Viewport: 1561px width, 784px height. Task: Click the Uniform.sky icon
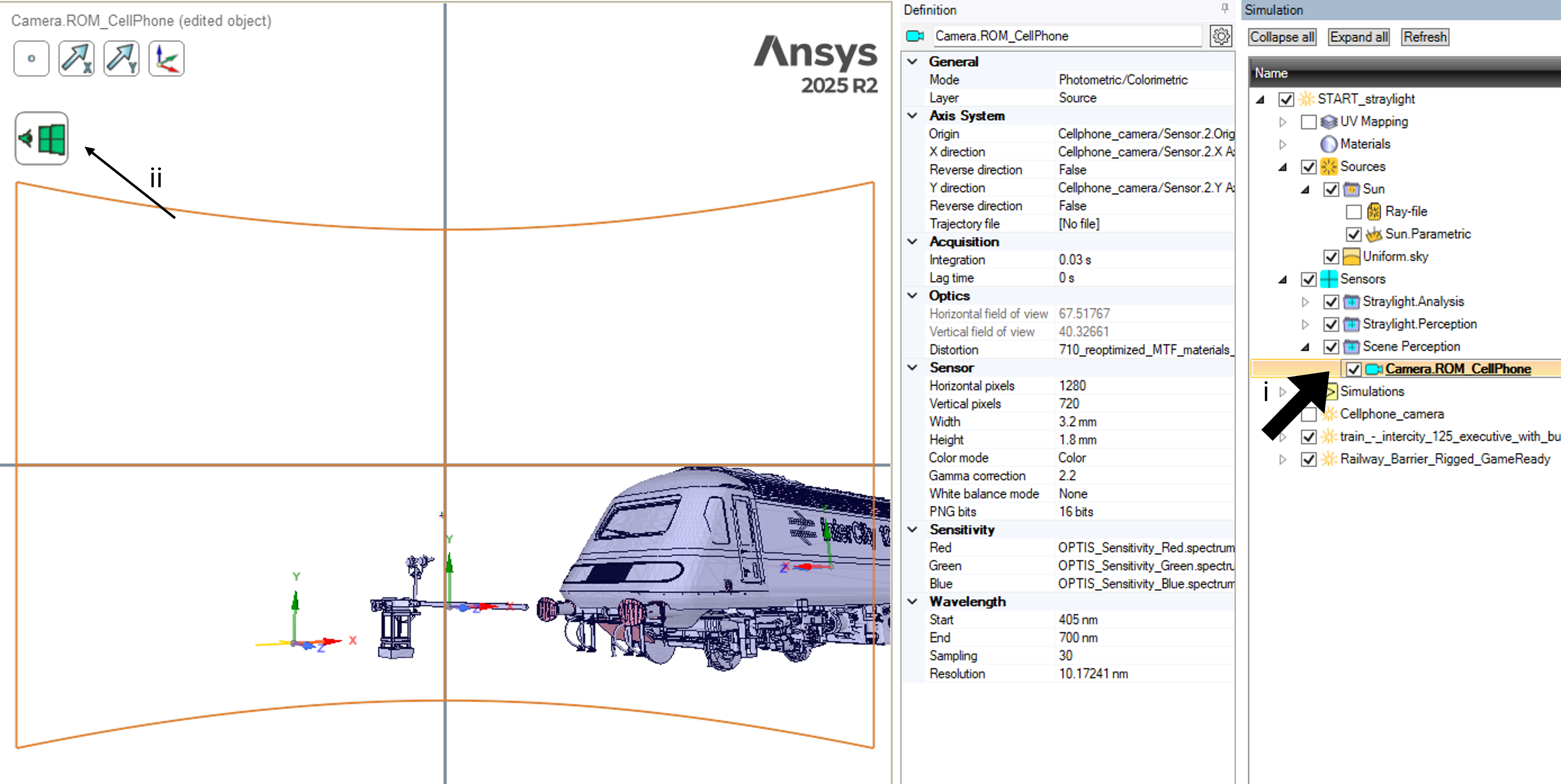[1351, 257]
